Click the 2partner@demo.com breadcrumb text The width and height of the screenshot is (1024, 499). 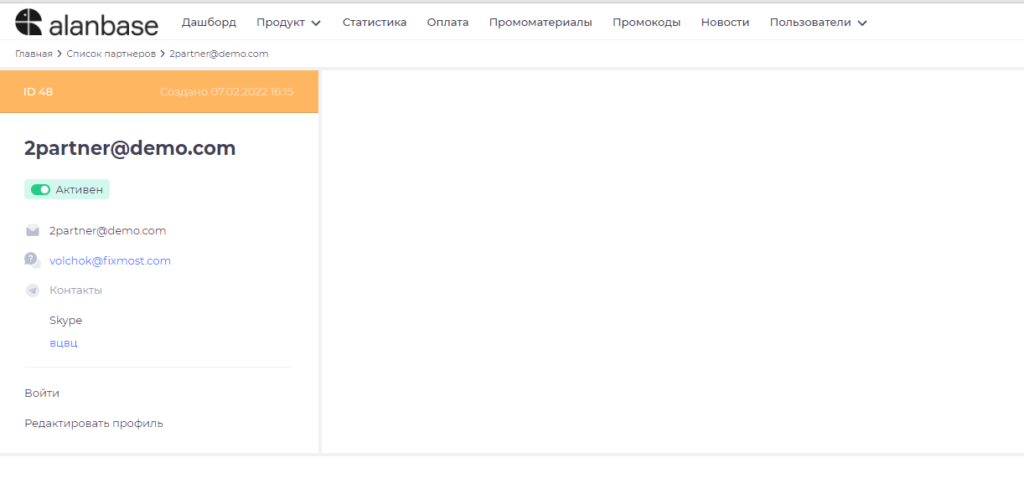219,54
